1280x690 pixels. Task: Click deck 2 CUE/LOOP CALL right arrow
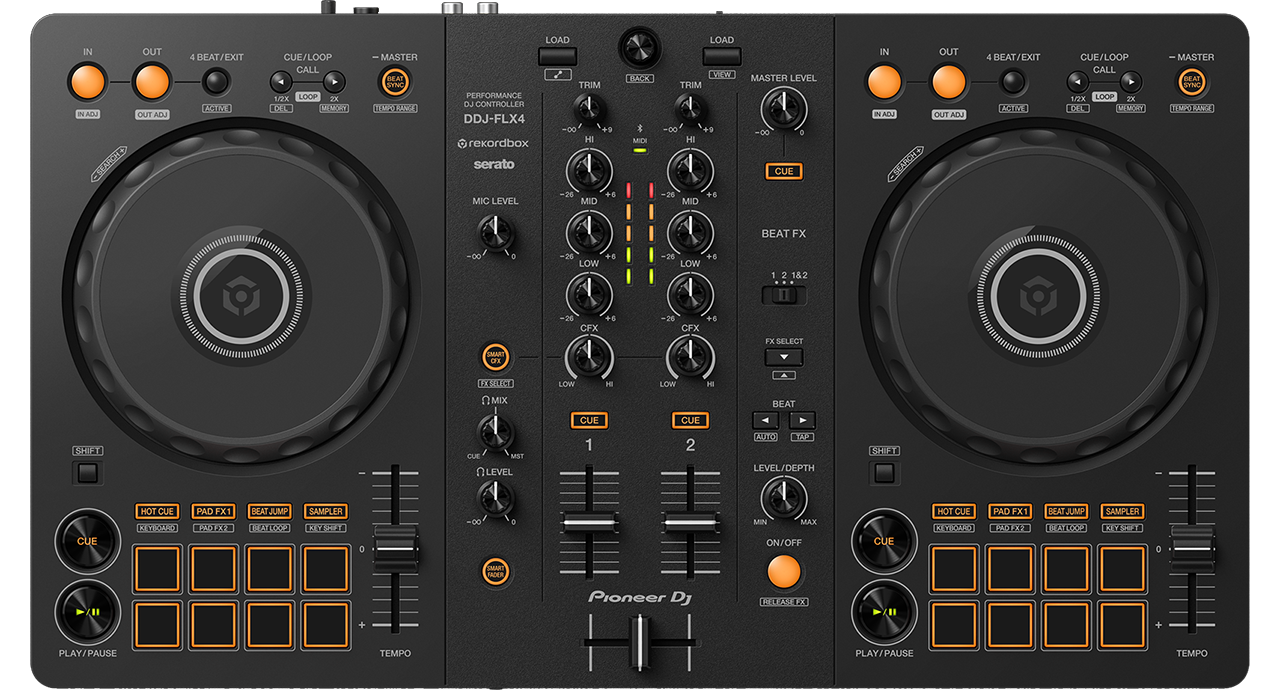click(x=1131, y=82)
